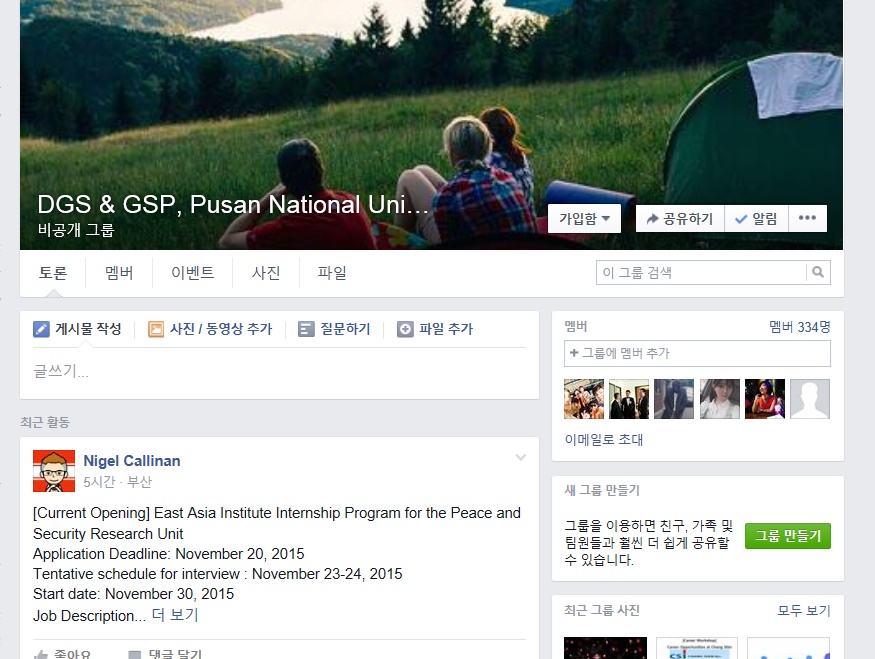The image size is (875, 659).
Task: Open 멤버 334명 member count link
Action: tap(800, 327)
